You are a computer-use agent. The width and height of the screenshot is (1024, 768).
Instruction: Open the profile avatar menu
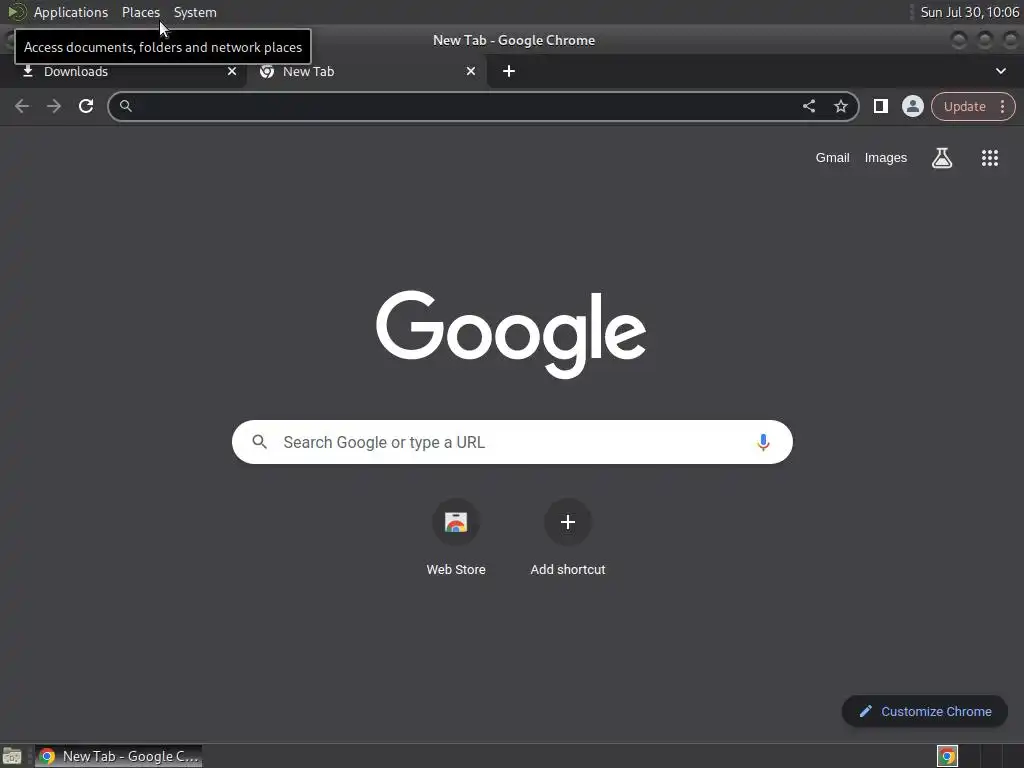coord(912,106)
